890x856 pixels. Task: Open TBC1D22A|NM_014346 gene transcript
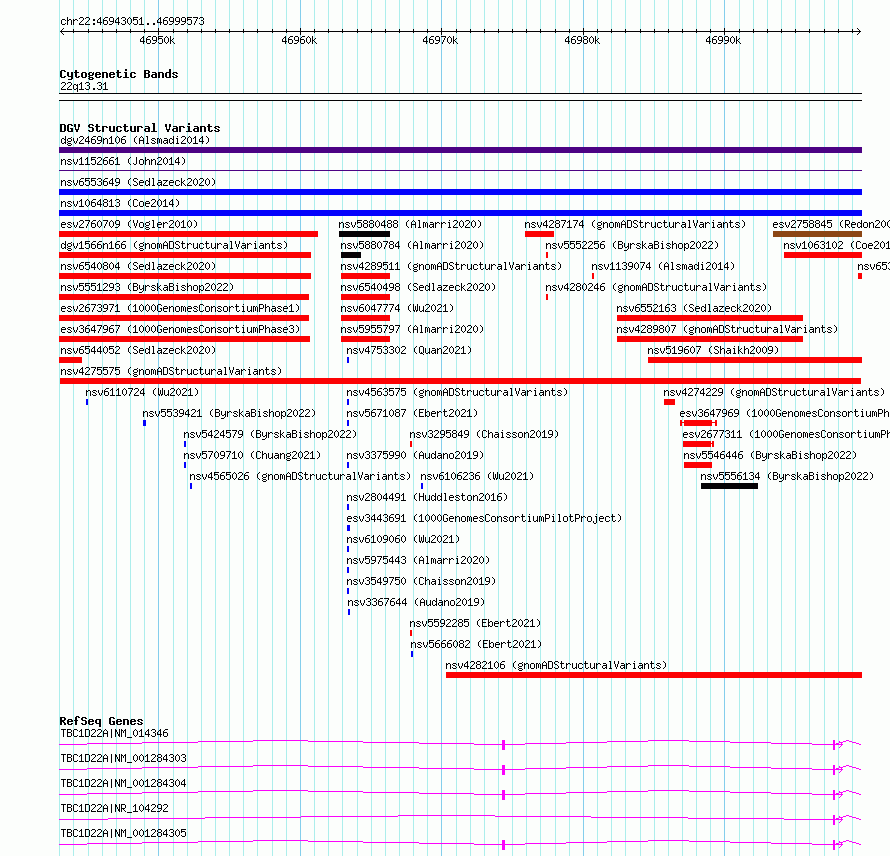click(x=114, y=733)
